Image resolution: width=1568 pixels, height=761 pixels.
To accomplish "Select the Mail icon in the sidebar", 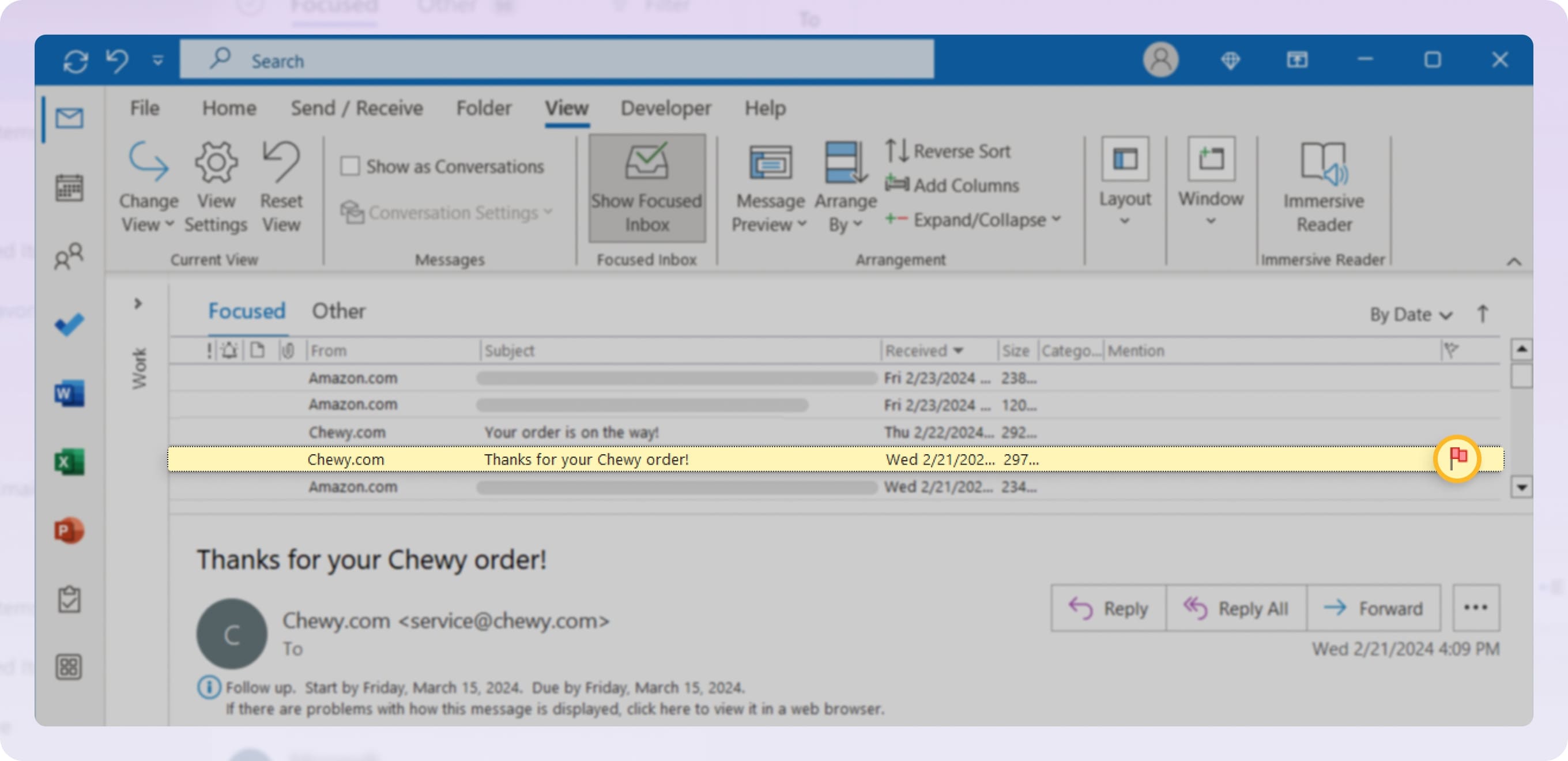I will point(69,119).
